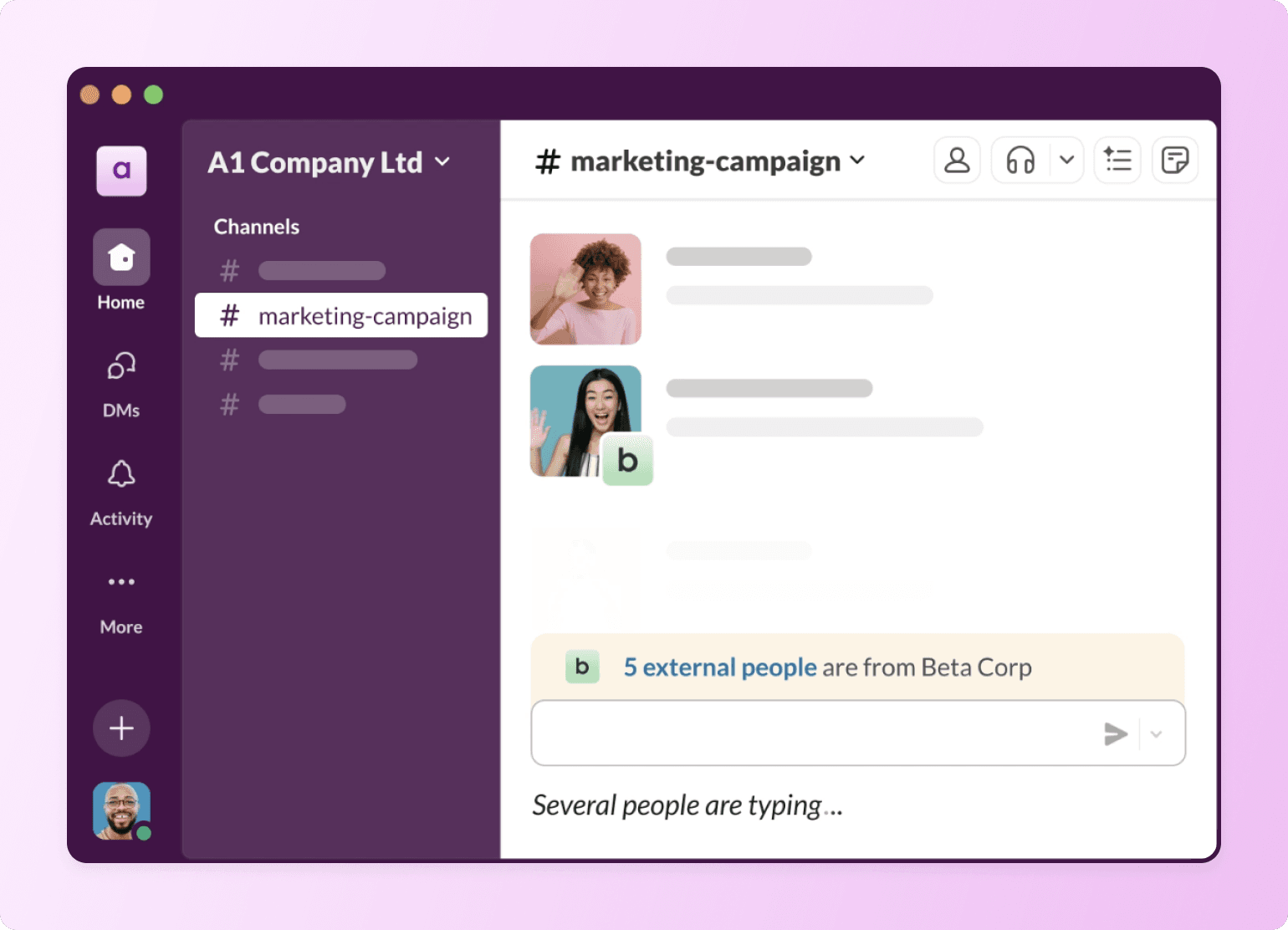Select the marketing-campaign channel
The height and width of the screenshot is (930, 1288).
pos(340,315)
